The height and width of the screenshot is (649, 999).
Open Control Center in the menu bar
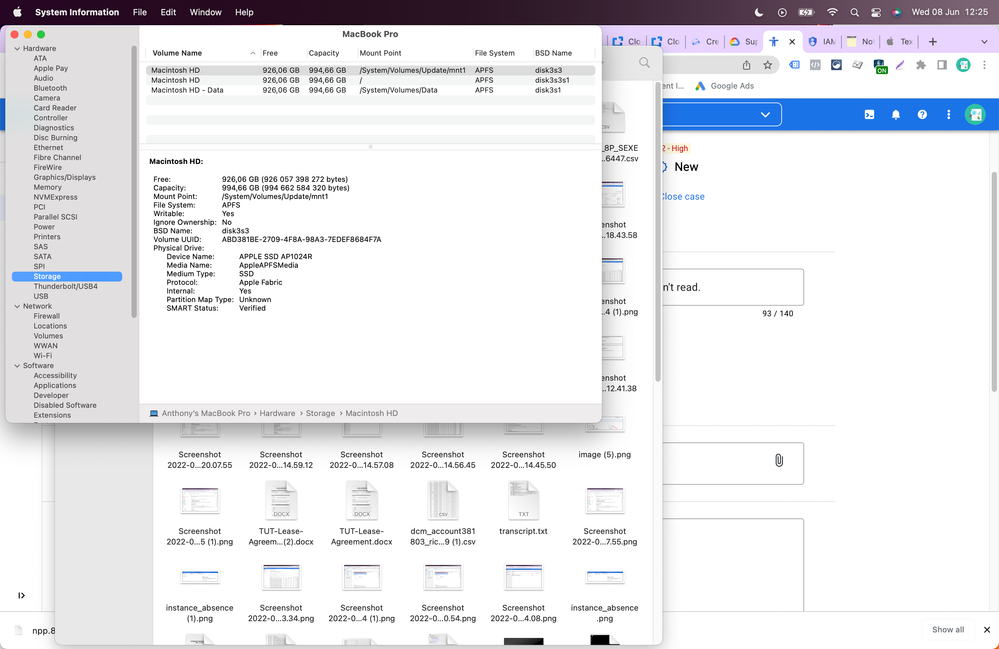click(x=876, y=12)
